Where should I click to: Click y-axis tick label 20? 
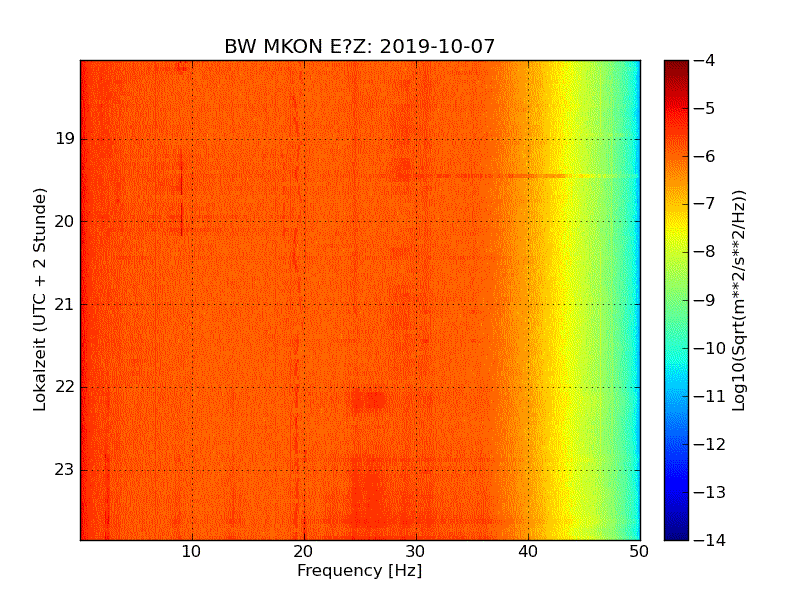tap(65, 221)
